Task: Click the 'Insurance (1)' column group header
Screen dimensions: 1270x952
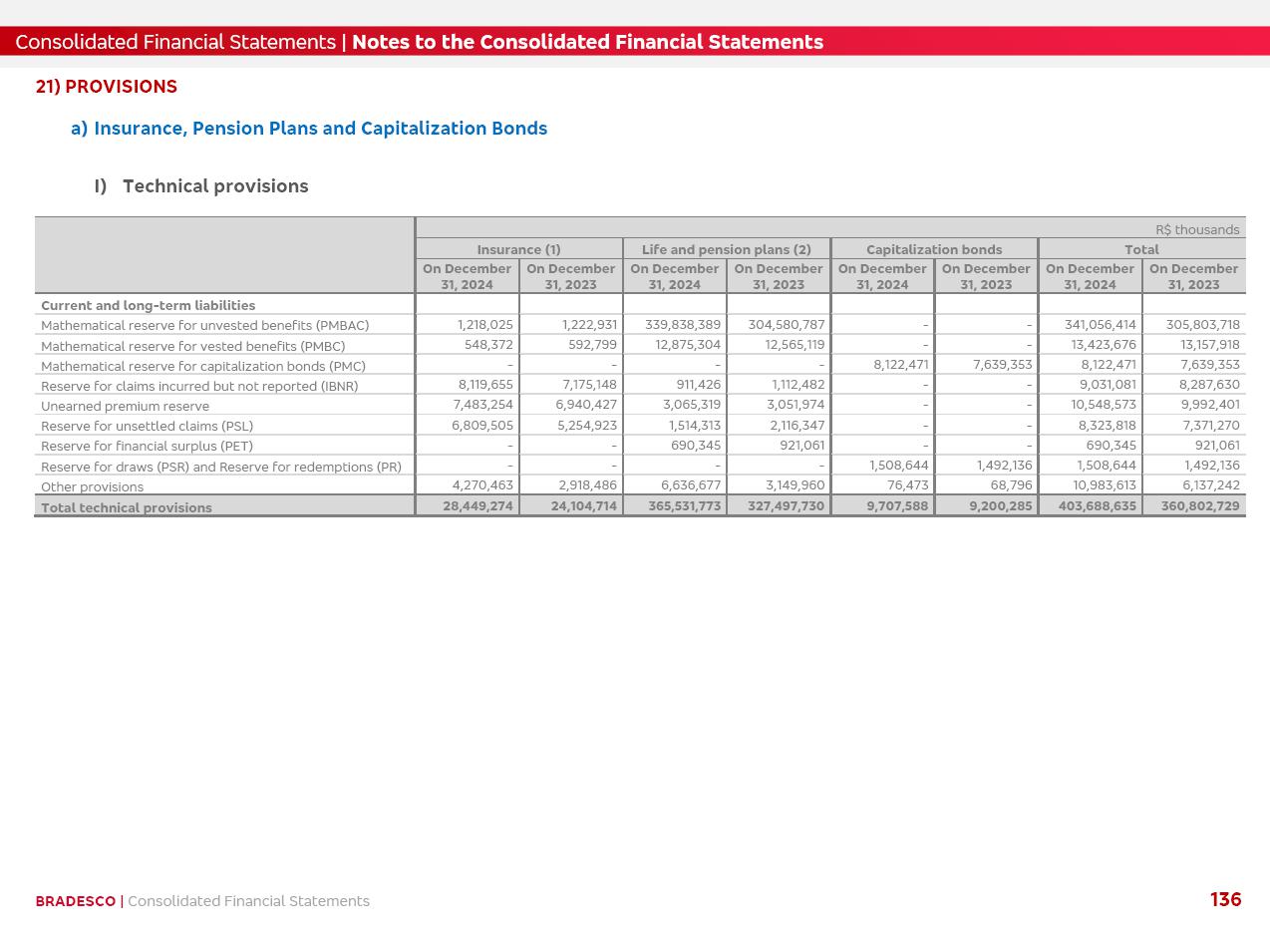Action: [x=518, y=249]
